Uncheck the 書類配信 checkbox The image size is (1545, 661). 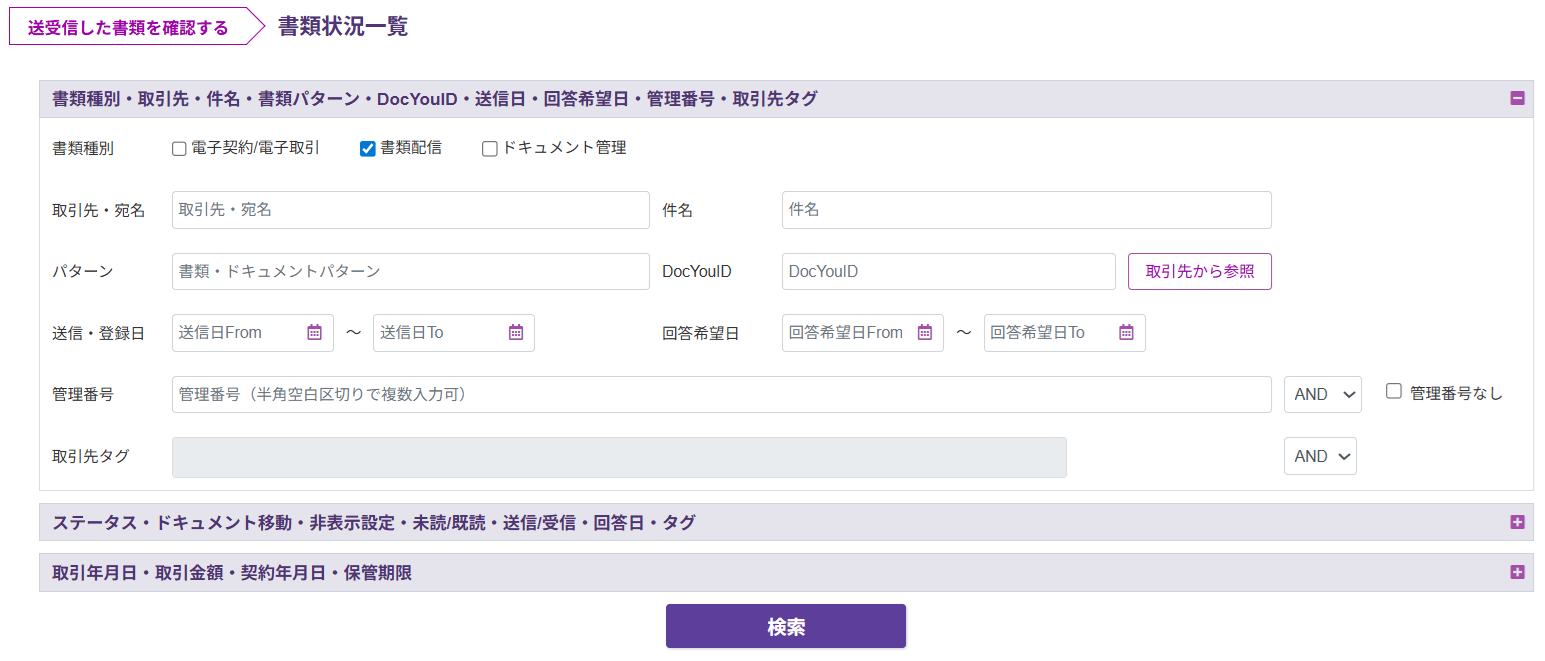coord(368,149)
